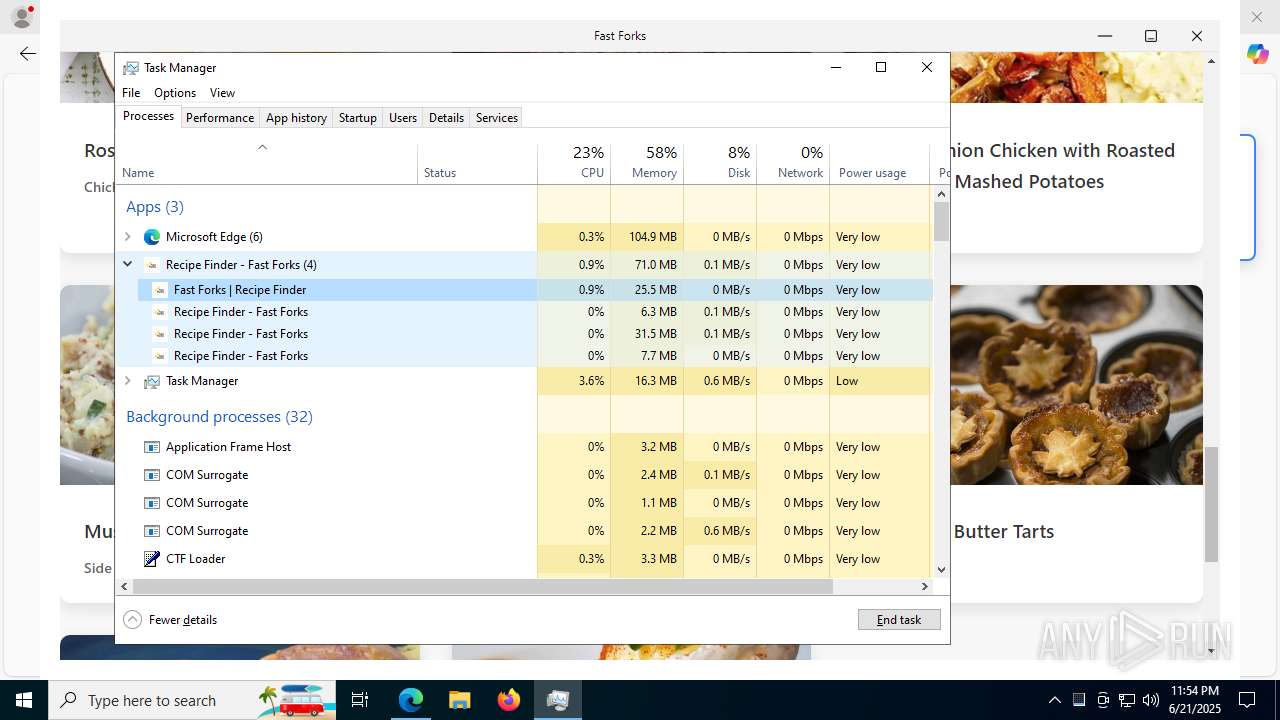Select the COM Surrogate row using 1.1 MB
The width and height of the screenshot is (1280, 720).
coord(525,503)
